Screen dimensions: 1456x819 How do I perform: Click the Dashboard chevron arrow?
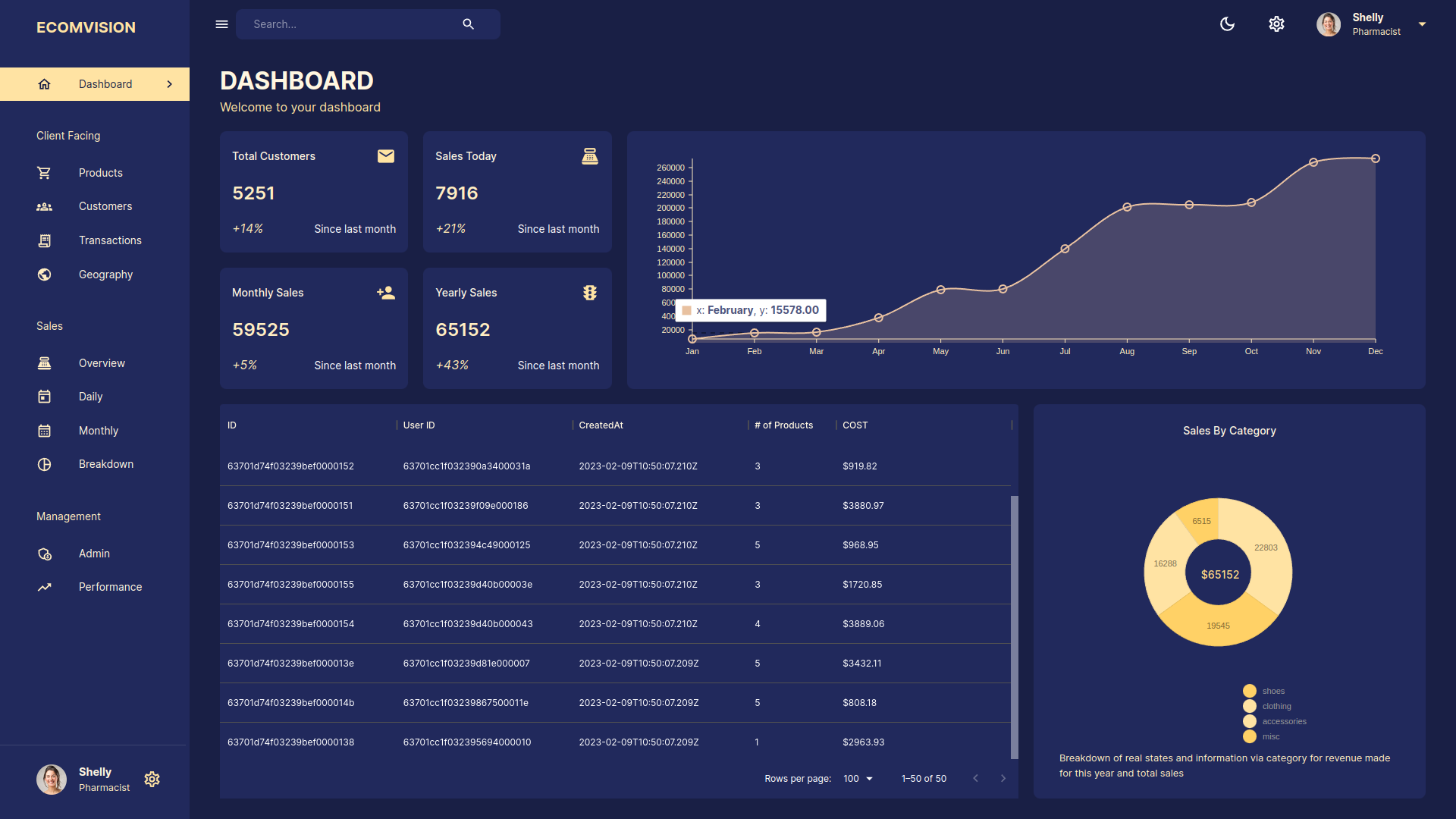169,84
